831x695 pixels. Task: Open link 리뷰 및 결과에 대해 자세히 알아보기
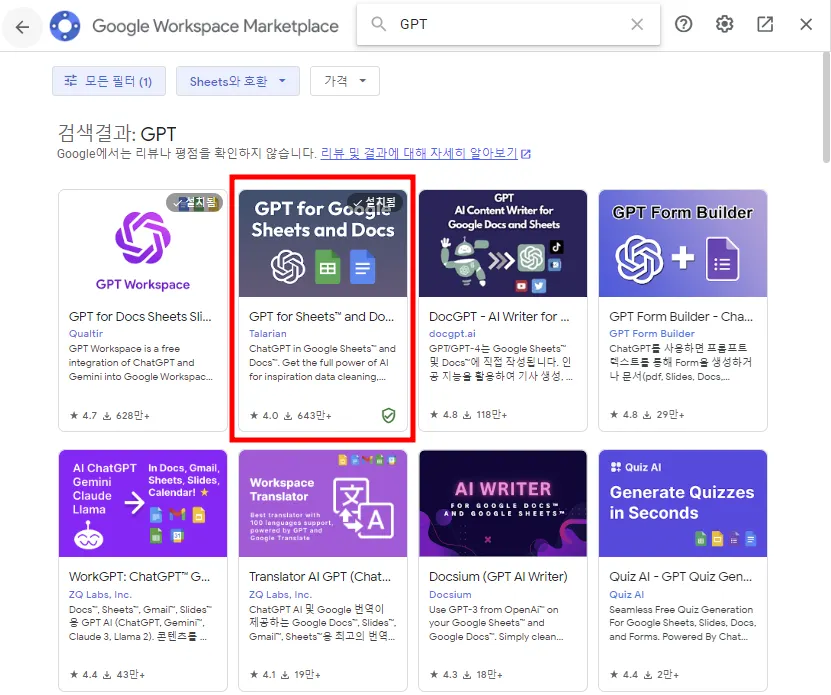click(419, 153)
